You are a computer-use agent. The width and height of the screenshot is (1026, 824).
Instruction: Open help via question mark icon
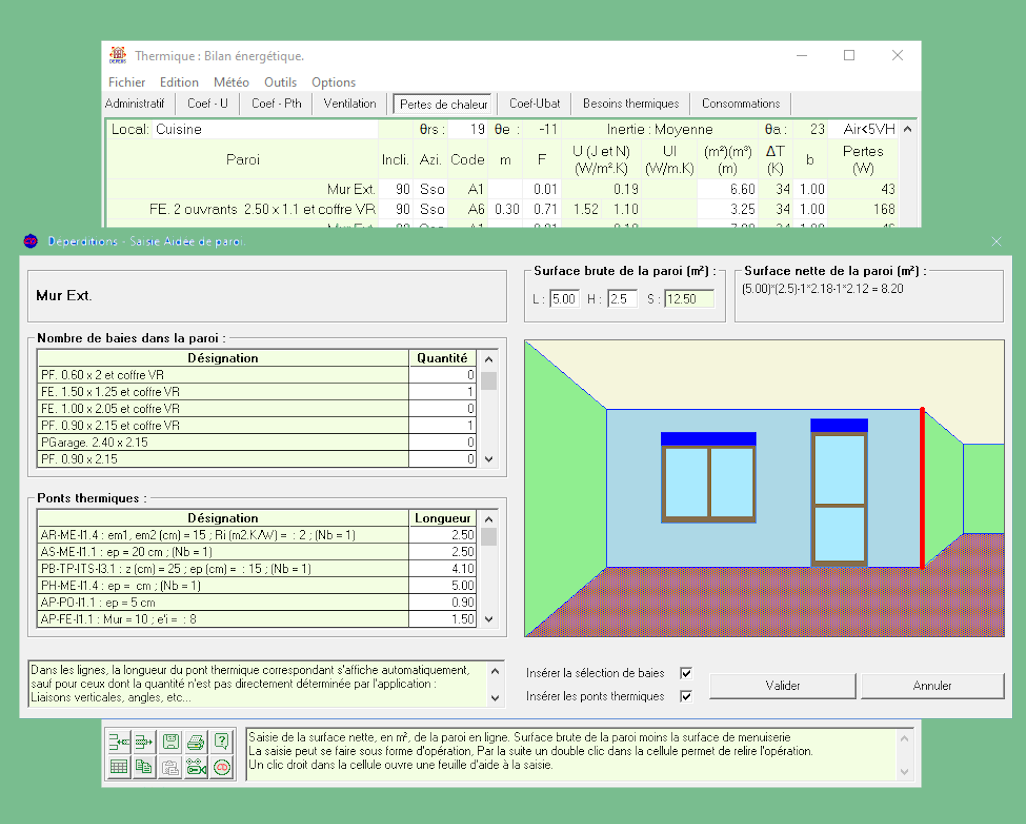tap(222, 741)
